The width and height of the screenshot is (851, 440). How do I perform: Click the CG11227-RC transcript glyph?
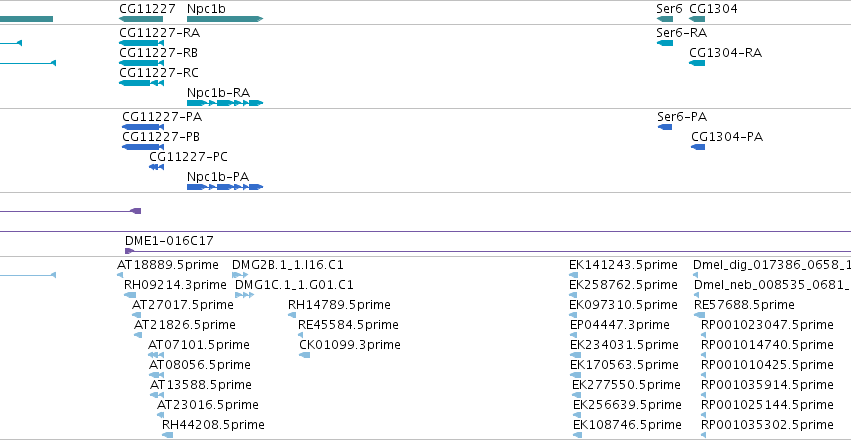[141, 83]
